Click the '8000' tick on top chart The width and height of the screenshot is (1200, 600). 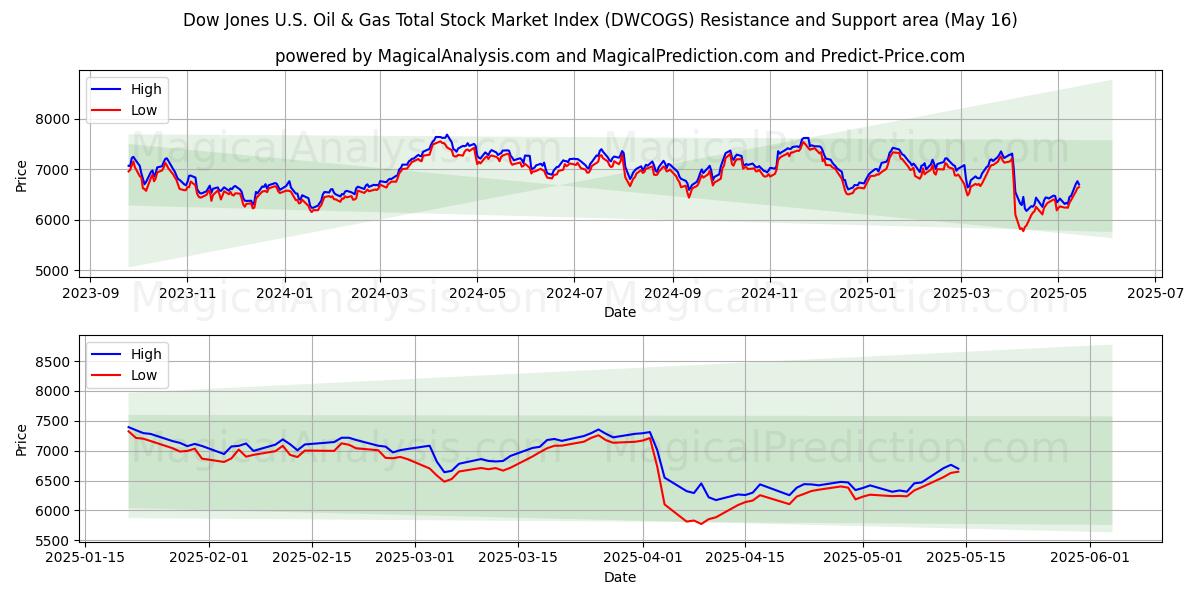point(54,119)
